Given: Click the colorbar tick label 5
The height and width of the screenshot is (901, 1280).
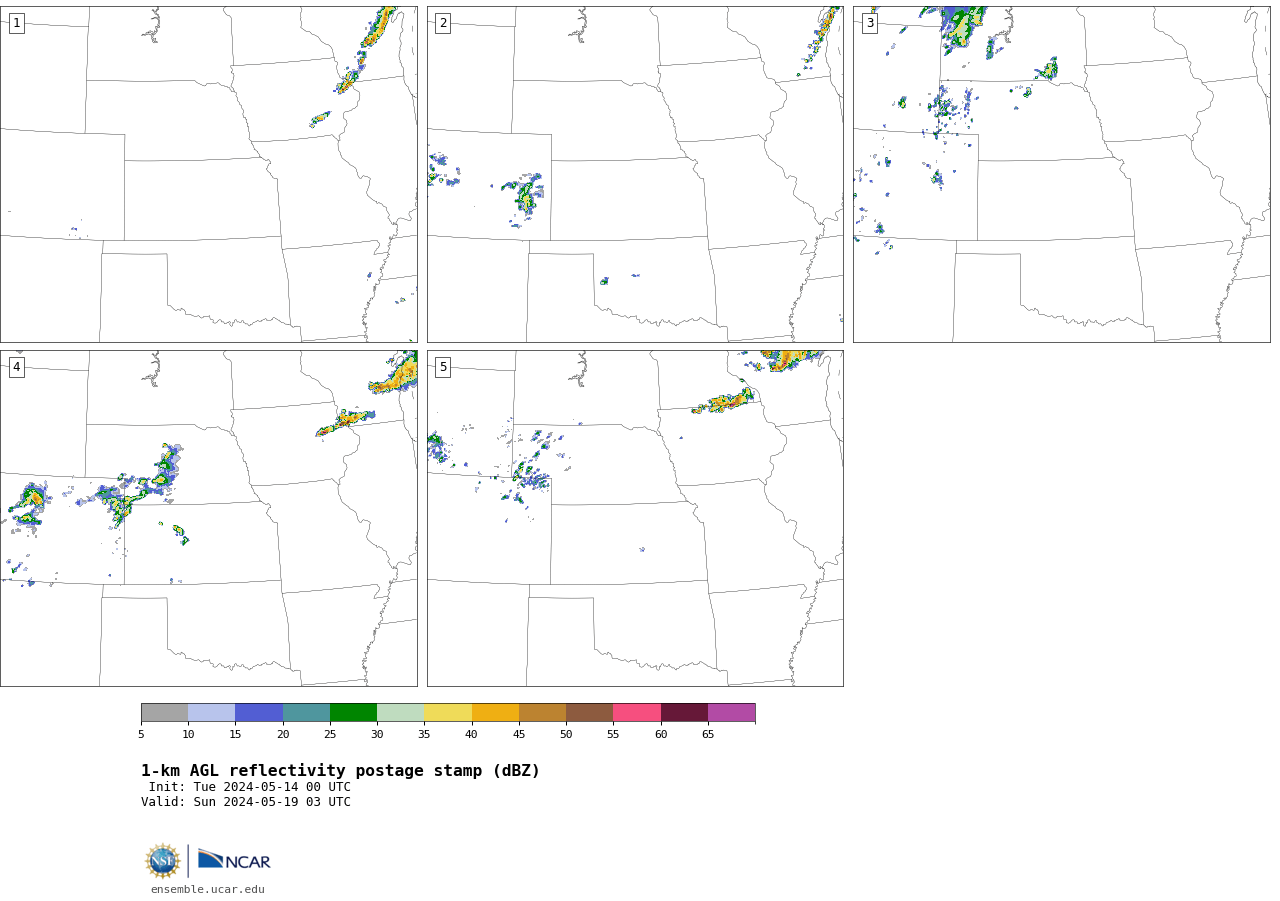Looking at the screenshot, I should (x=141, y=735).
